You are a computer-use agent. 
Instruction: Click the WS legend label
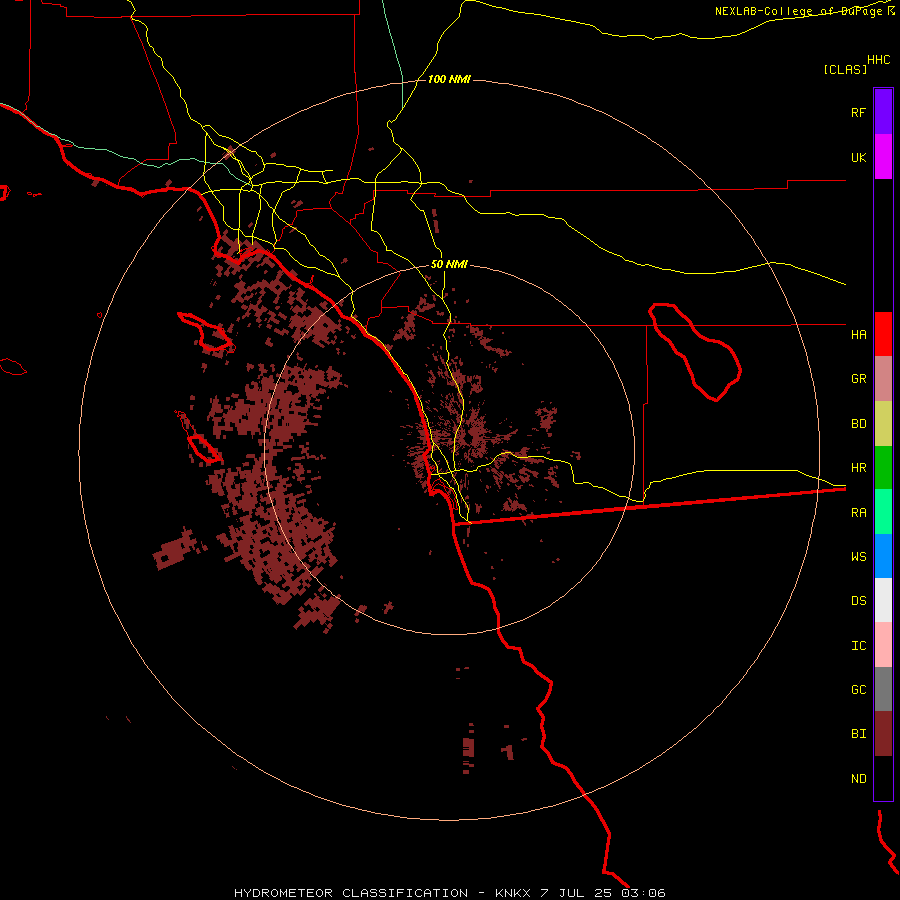tap(858, 557)
